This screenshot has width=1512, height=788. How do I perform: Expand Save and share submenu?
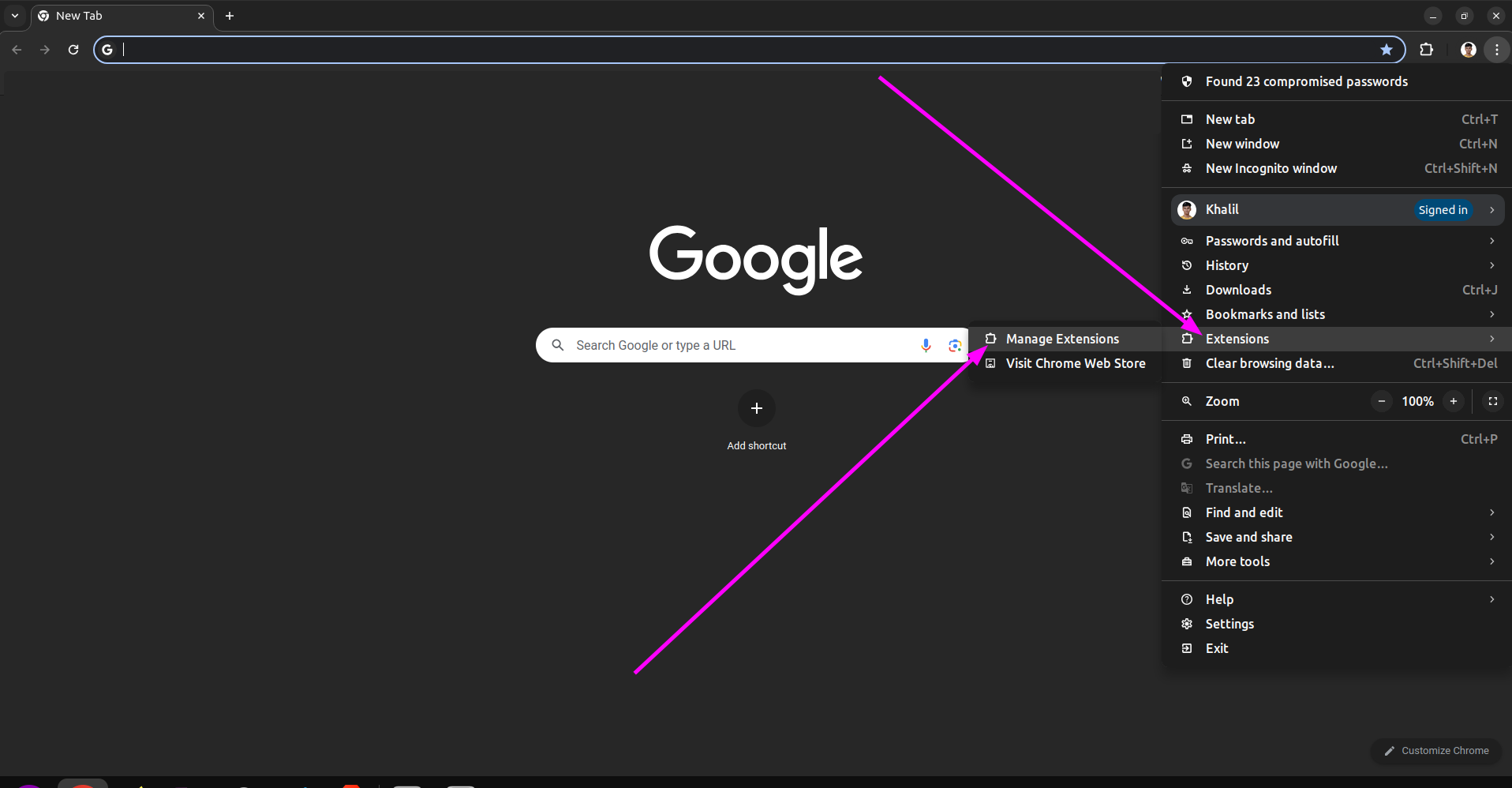[1337, 537]
